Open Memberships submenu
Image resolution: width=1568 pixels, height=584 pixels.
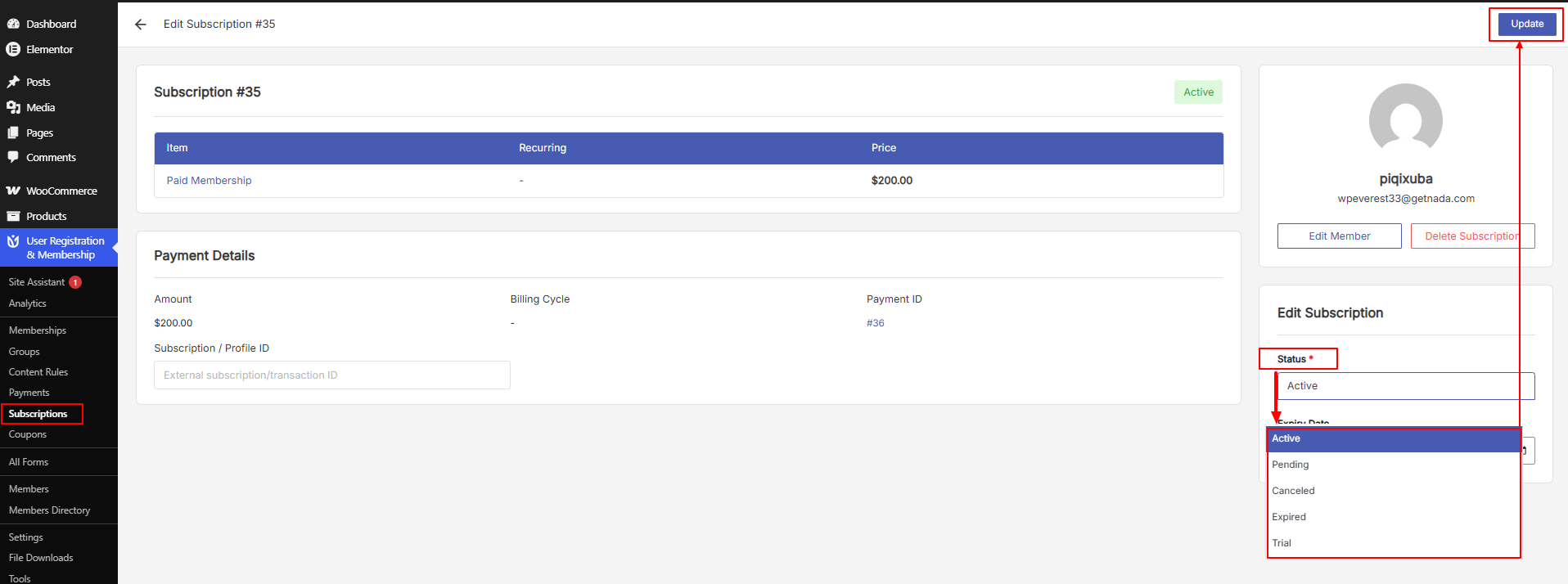point(38,330)
